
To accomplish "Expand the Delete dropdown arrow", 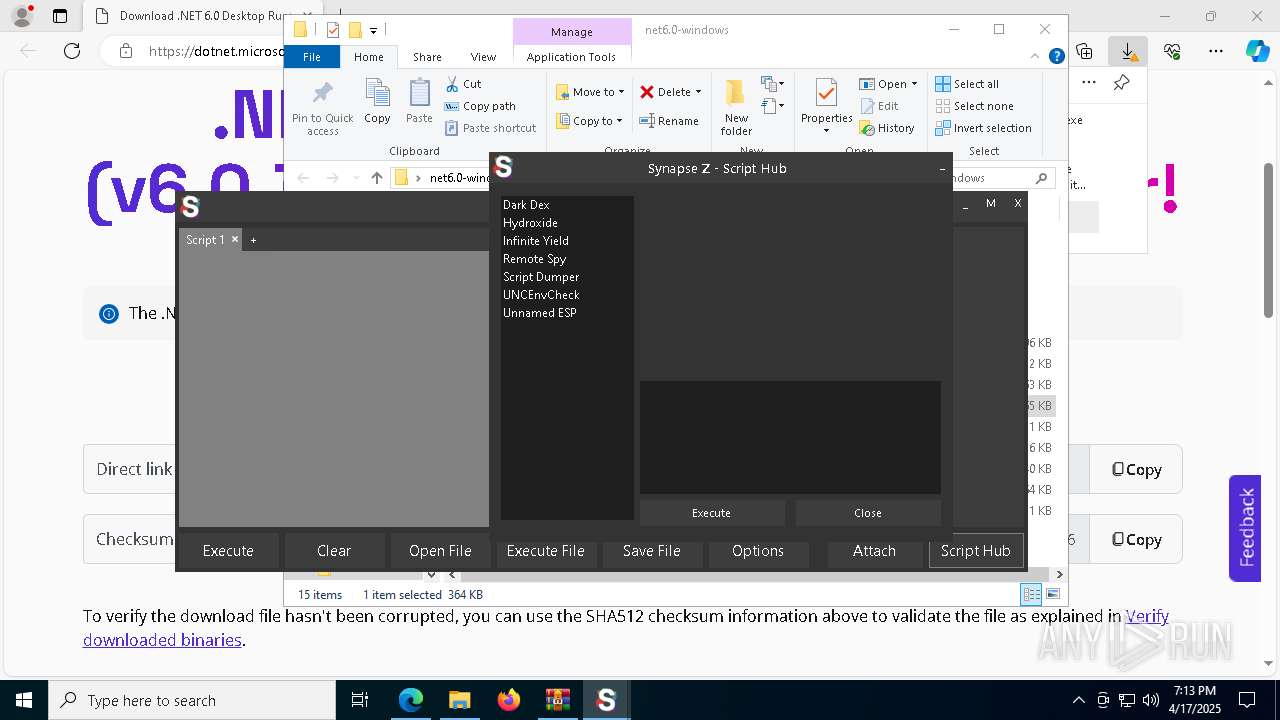I will (x=698, y=92).
